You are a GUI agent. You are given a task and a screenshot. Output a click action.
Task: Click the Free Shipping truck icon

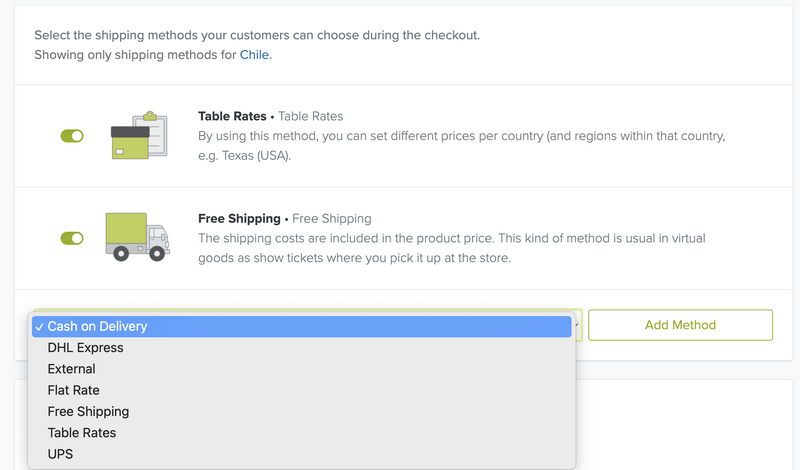click(138, 237)
